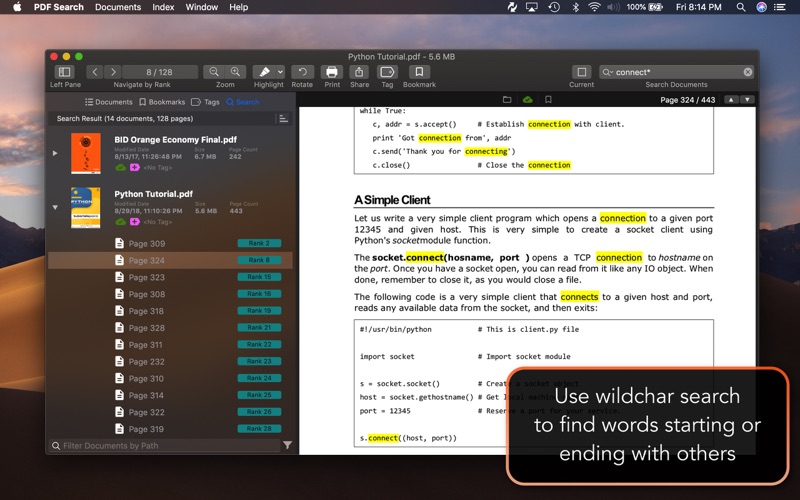Add tag to Python Tutorial.pdf

click(135, 221)
